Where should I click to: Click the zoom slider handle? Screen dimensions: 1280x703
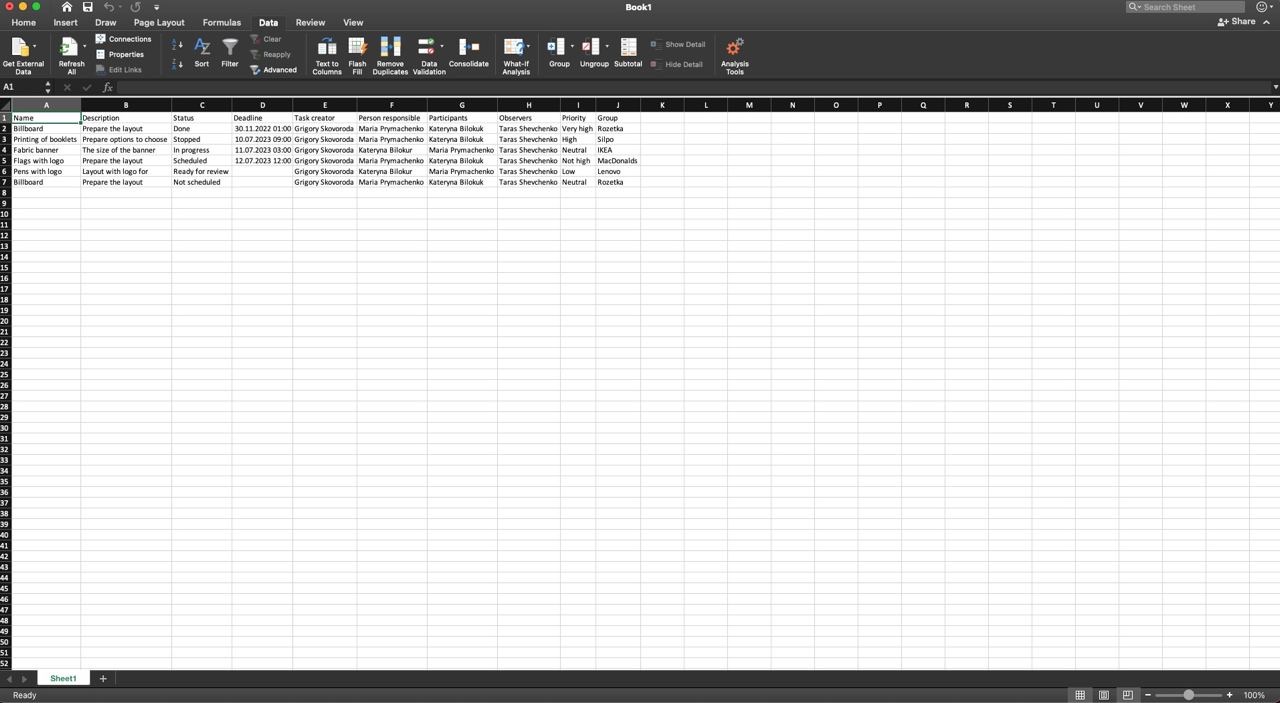(x=1188, y=695)
